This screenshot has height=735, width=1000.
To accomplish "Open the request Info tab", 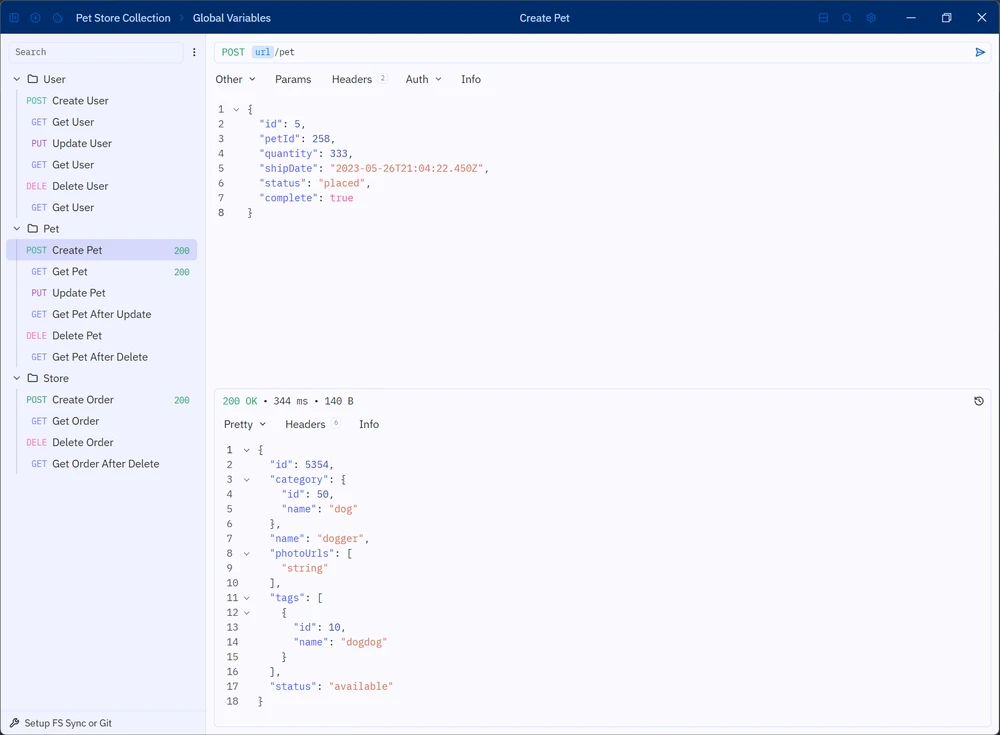I will 471,79.
